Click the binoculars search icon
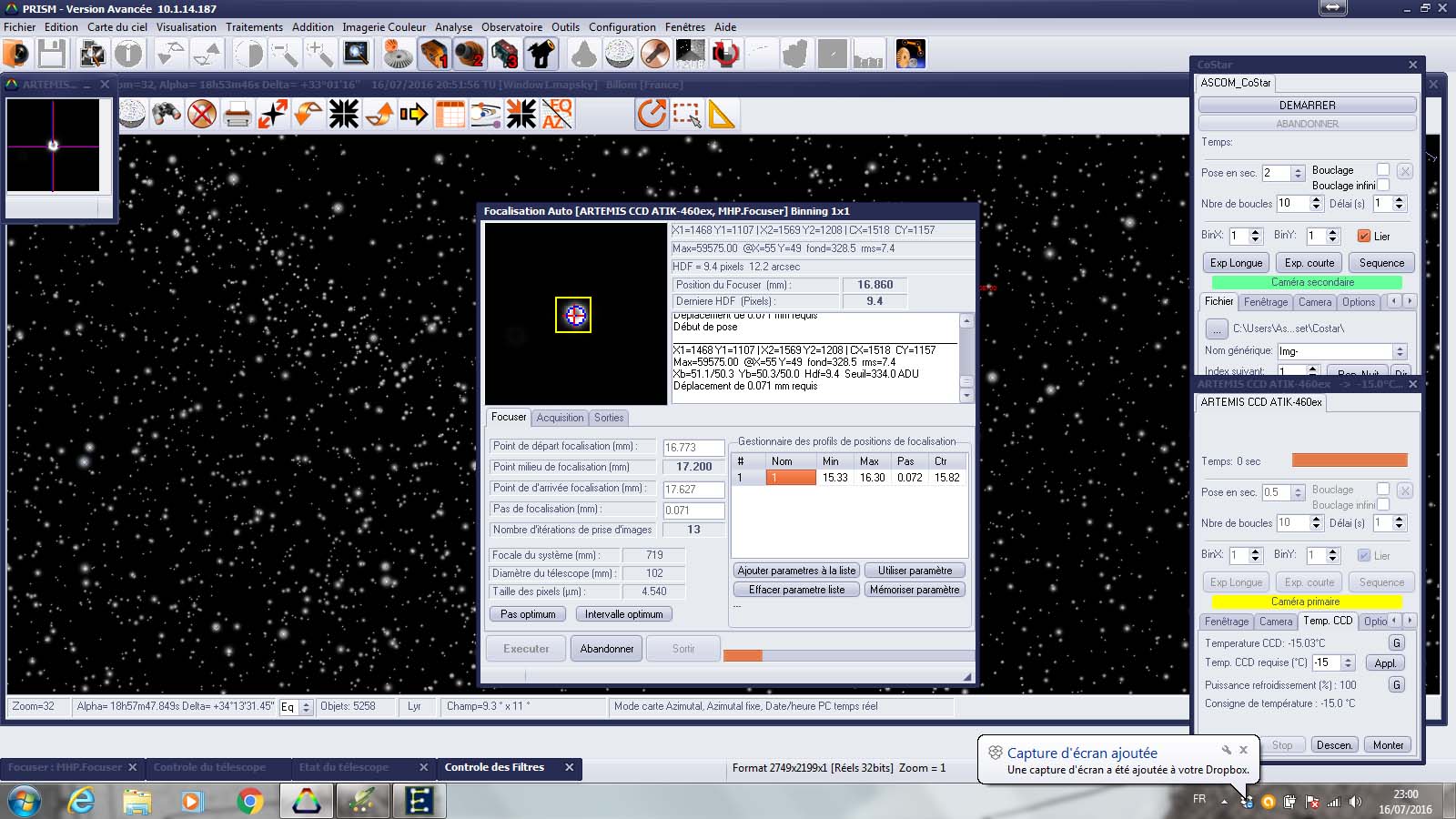Image resolution: width=1456 pixels, height=819 pixels. (167, 115)
